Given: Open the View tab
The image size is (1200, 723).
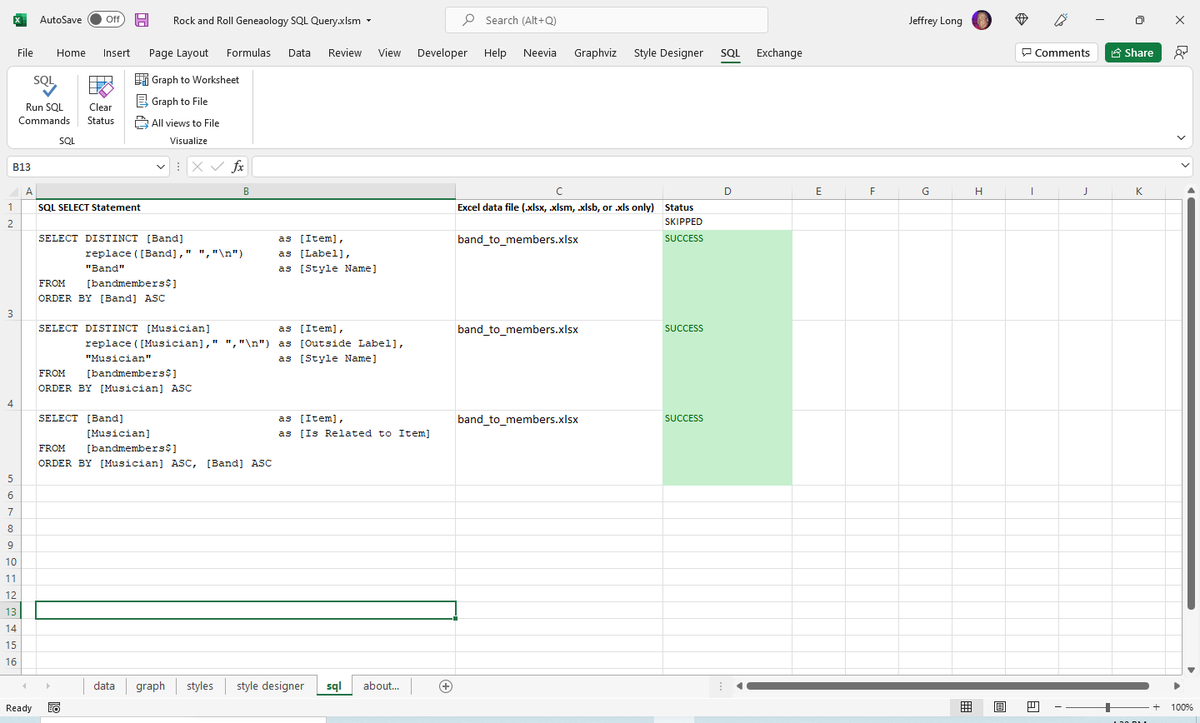Looking at the screenshot, I should pyautogui.click(x=390, y=53).
